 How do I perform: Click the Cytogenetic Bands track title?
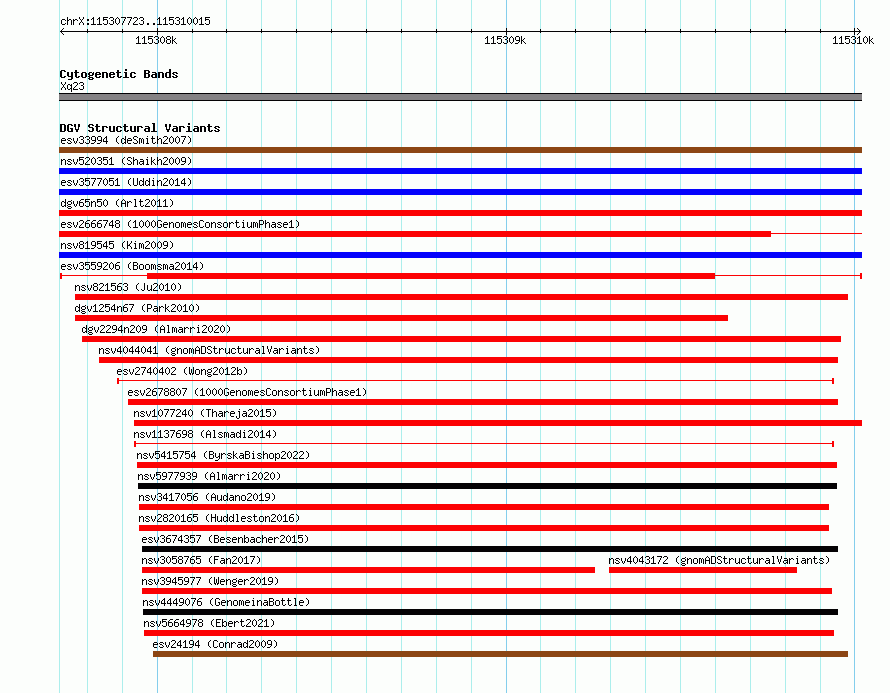click(119, 74)
